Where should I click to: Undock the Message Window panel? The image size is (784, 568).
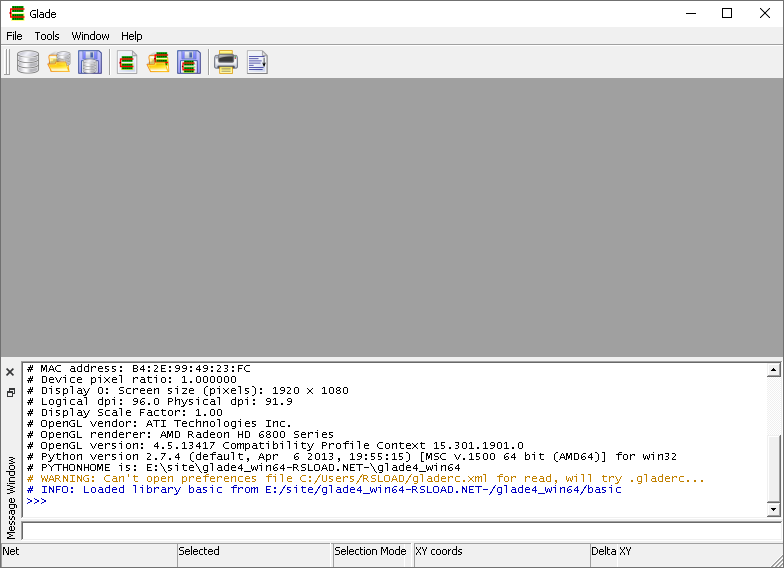point(10,392)
